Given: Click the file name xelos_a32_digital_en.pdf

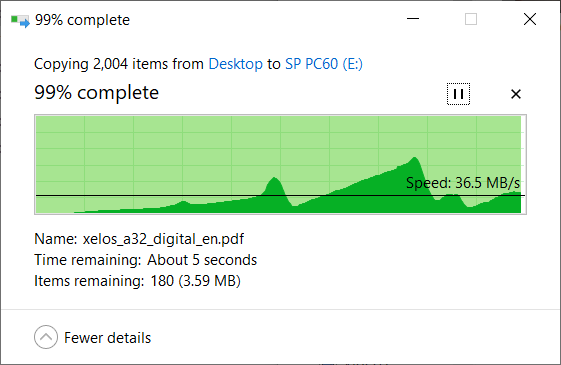Looking at the screenshot, I should pyautogui.click(x=163, y=239).
